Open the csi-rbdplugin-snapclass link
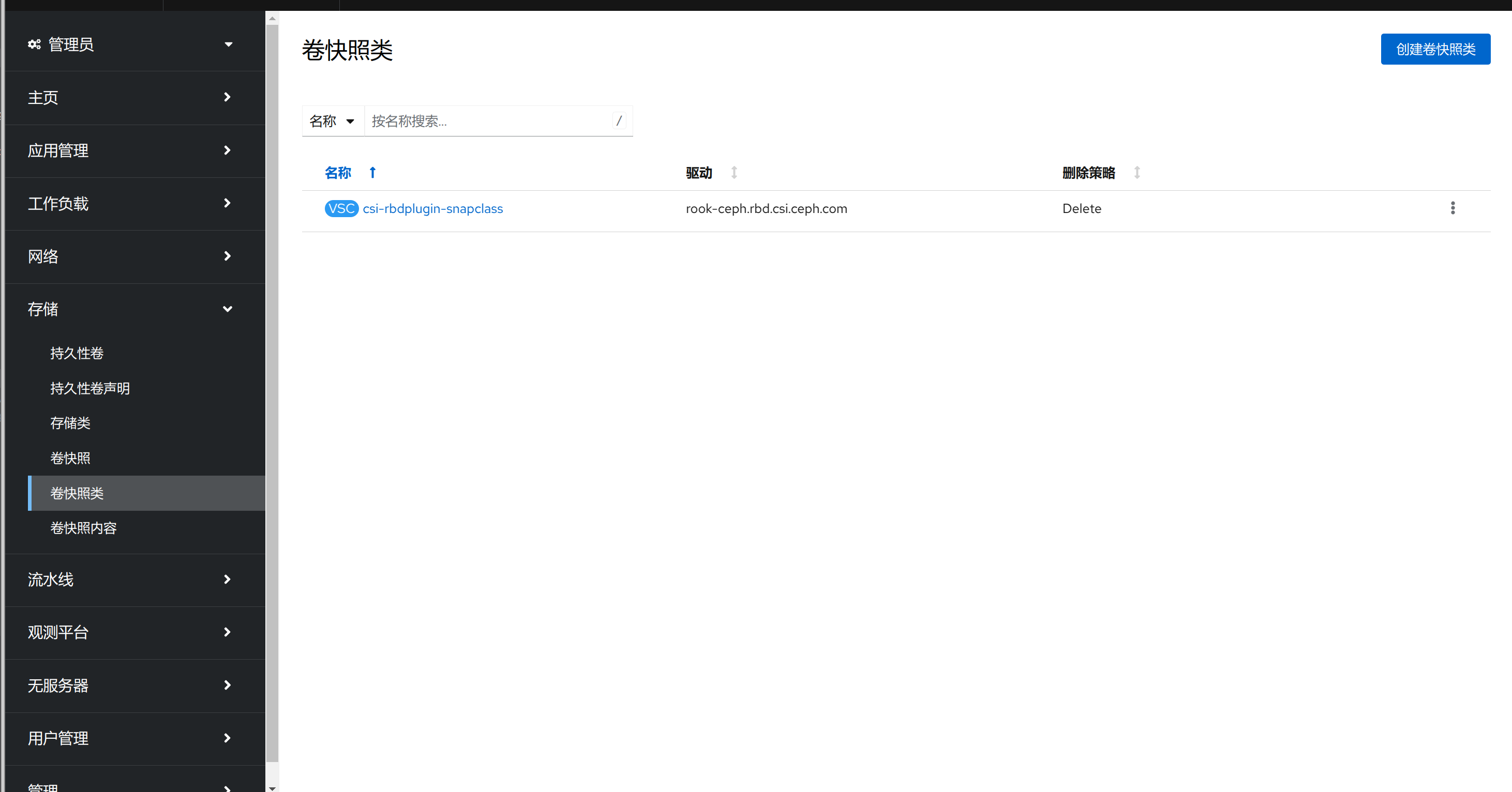 [x=432, y=209]
